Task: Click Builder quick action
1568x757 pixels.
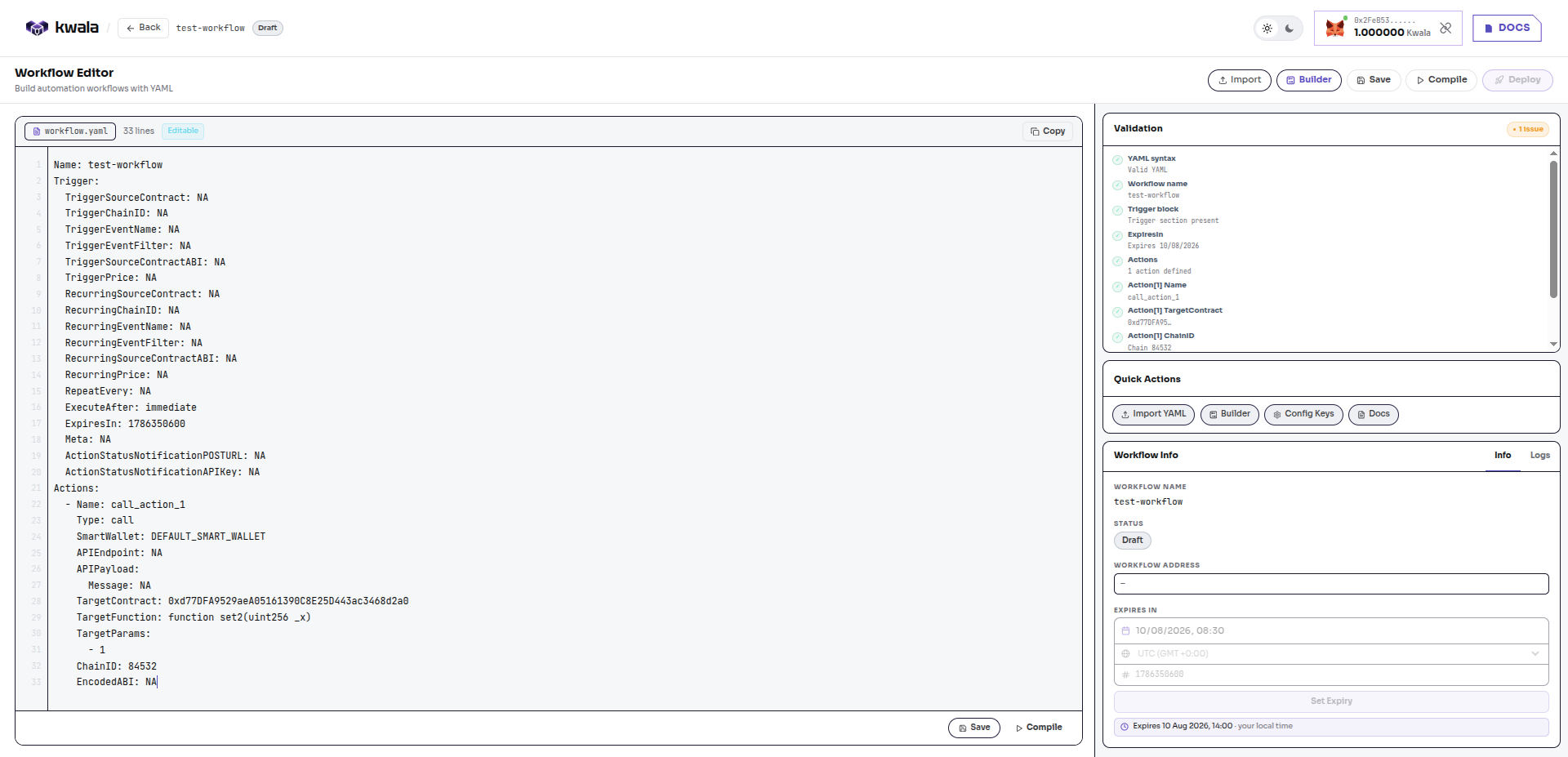Action: (x=1229, y=415)
